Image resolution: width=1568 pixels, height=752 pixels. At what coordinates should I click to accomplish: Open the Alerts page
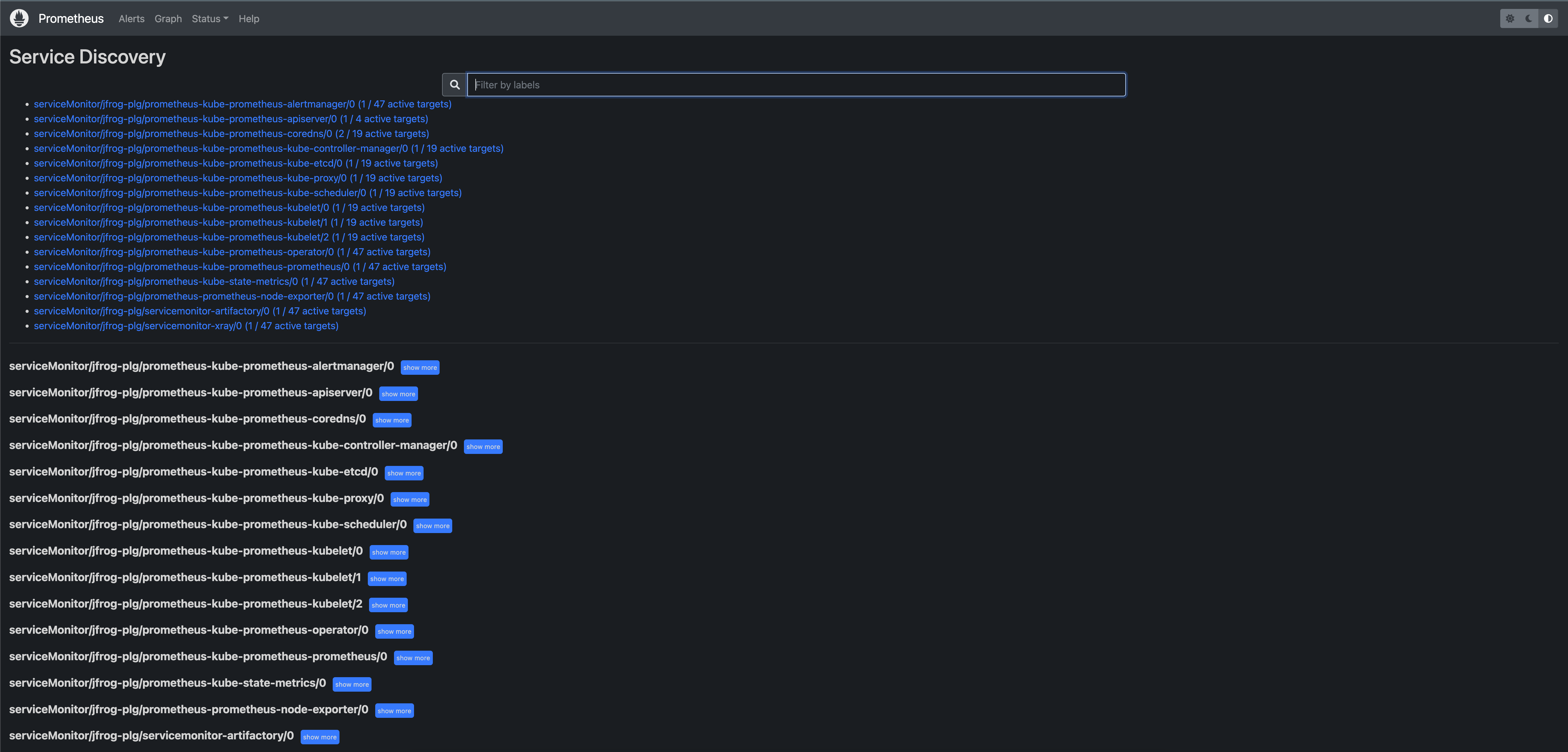(x=132, y=19)
